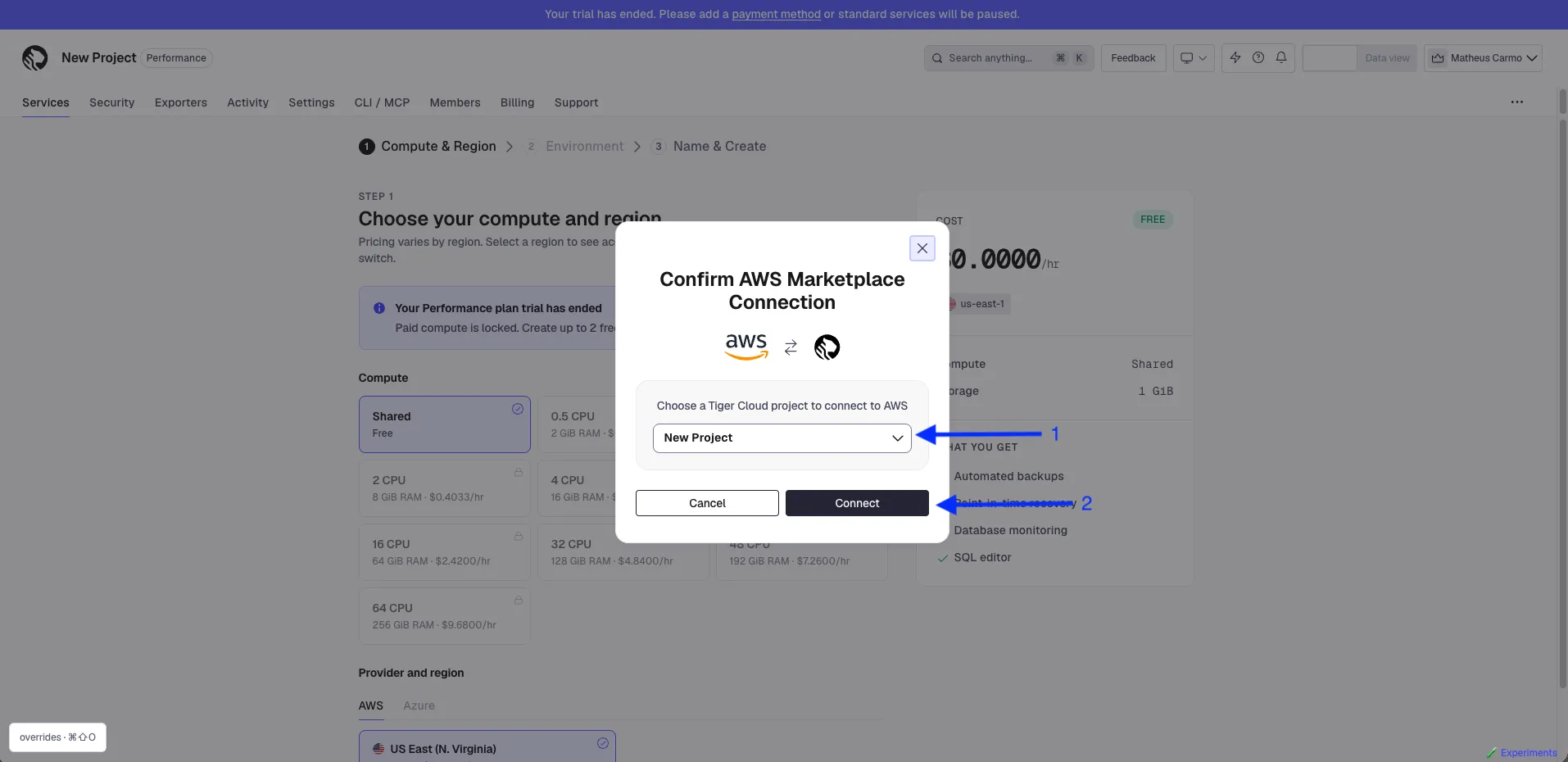Image resolution: width=1568 pixels, height=762 pixels.
Task: Open the Support tab
Action: 576,102
